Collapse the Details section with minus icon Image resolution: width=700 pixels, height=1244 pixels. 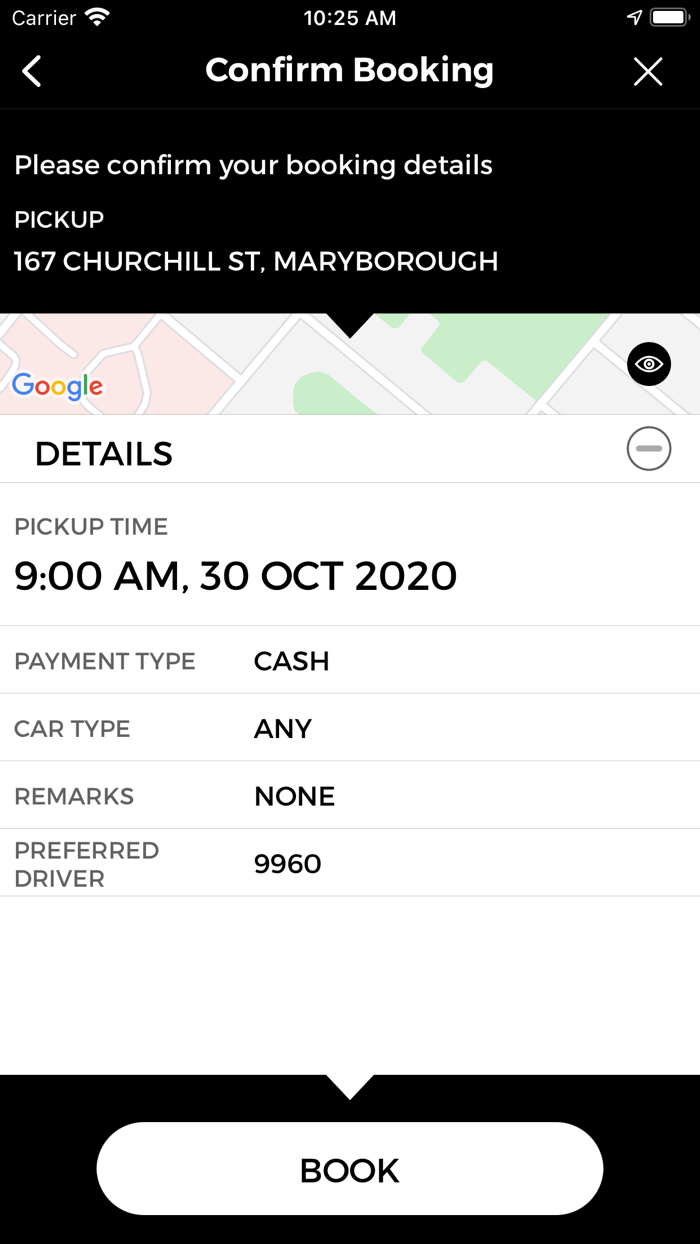point(649,449)
